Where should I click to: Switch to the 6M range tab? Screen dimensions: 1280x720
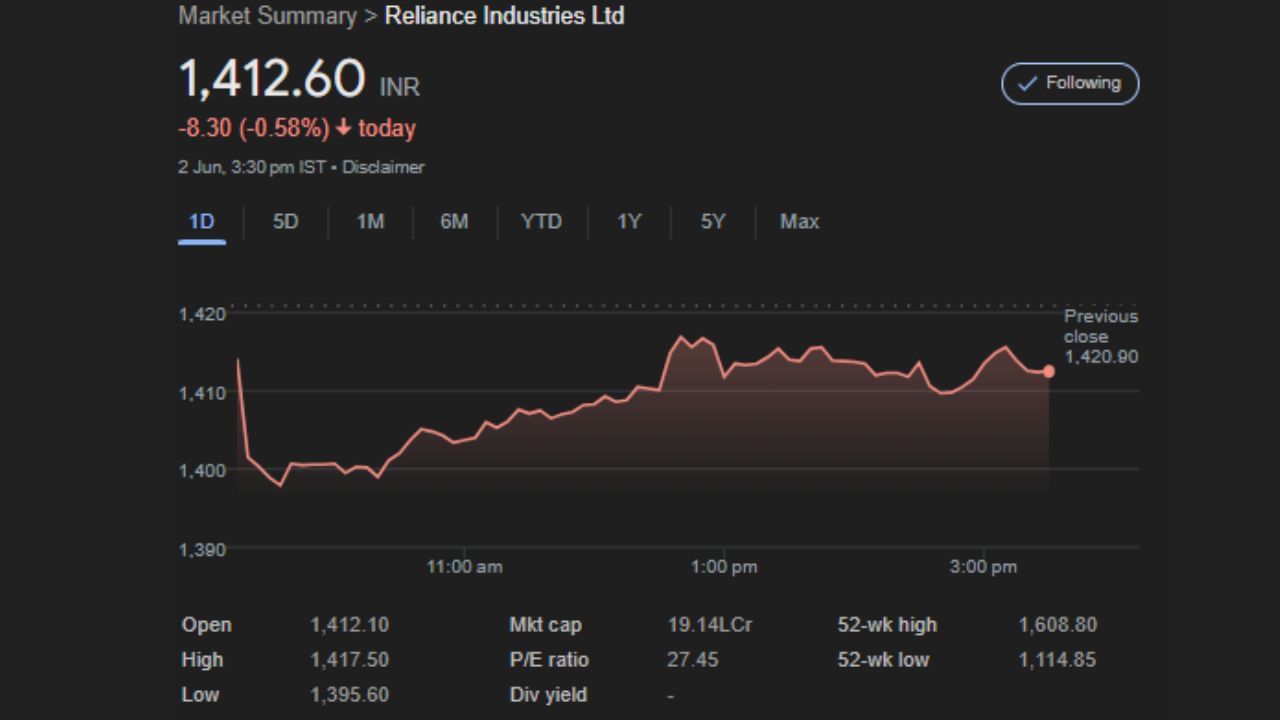(454, 222)
